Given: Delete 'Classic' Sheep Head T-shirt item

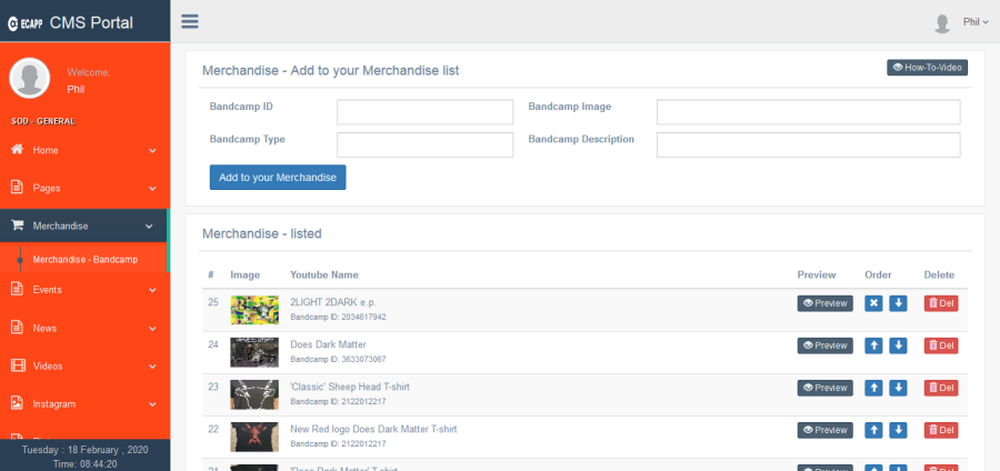Looking at the screenshot, I should coord(941,388).
